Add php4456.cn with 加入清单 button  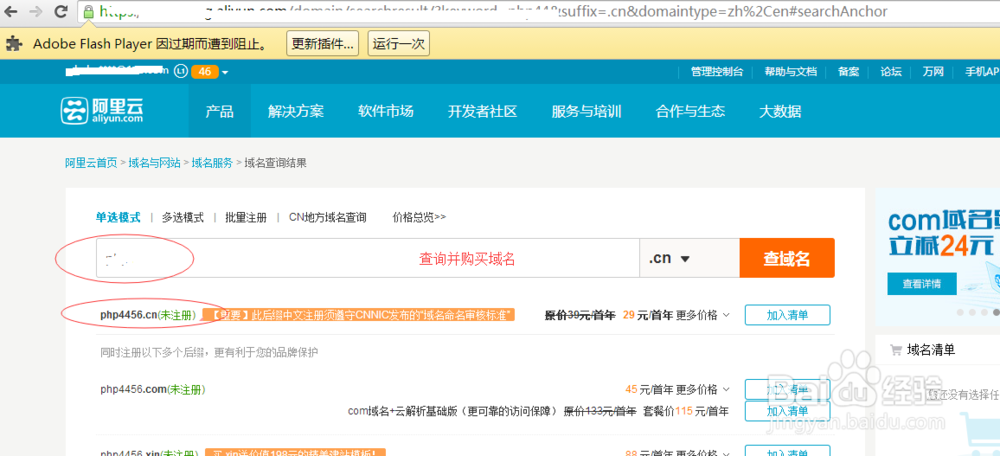click(787, 315)
